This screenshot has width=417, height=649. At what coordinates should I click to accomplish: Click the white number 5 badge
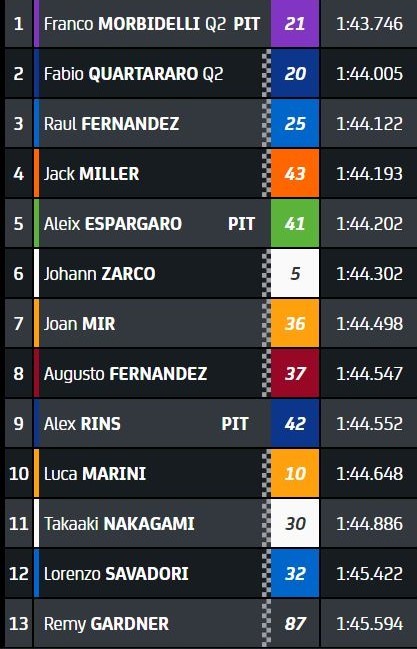[x=295, y=274]
